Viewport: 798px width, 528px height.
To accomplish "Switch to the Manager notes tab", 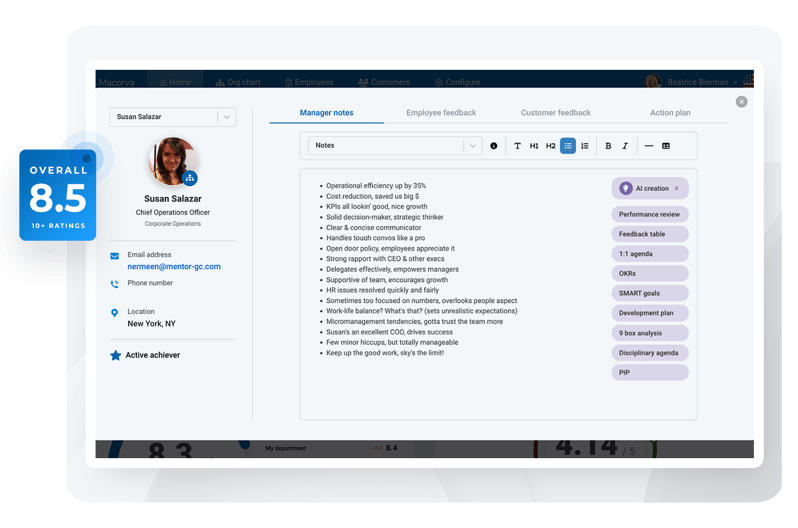I will point(326,113).
